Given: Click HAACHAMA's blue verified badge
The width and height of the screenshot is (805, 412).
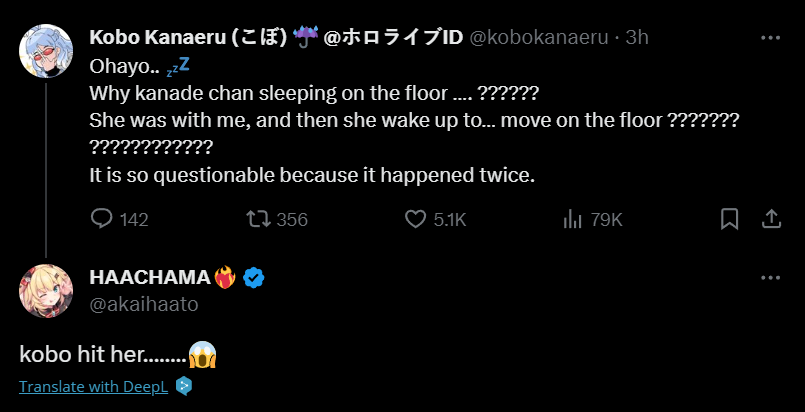Looking at the screenshot, I should click(x=255, y=278).
